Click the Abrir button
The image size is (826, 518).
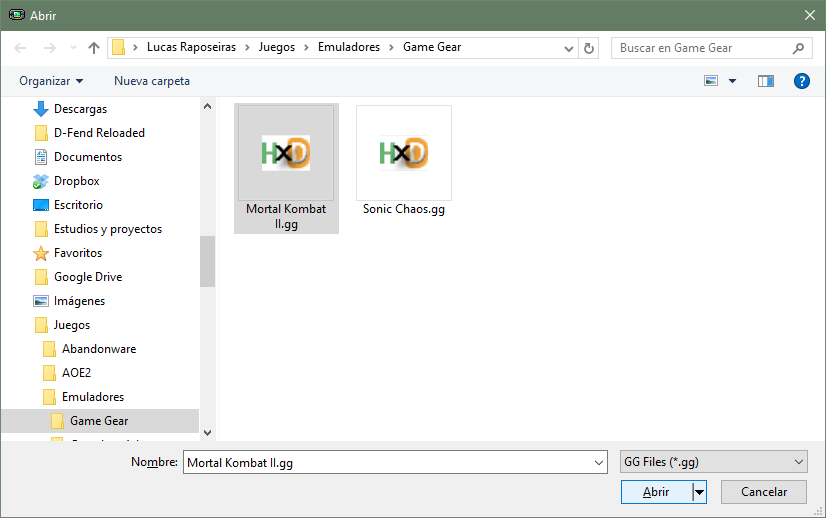click(656, 492)
